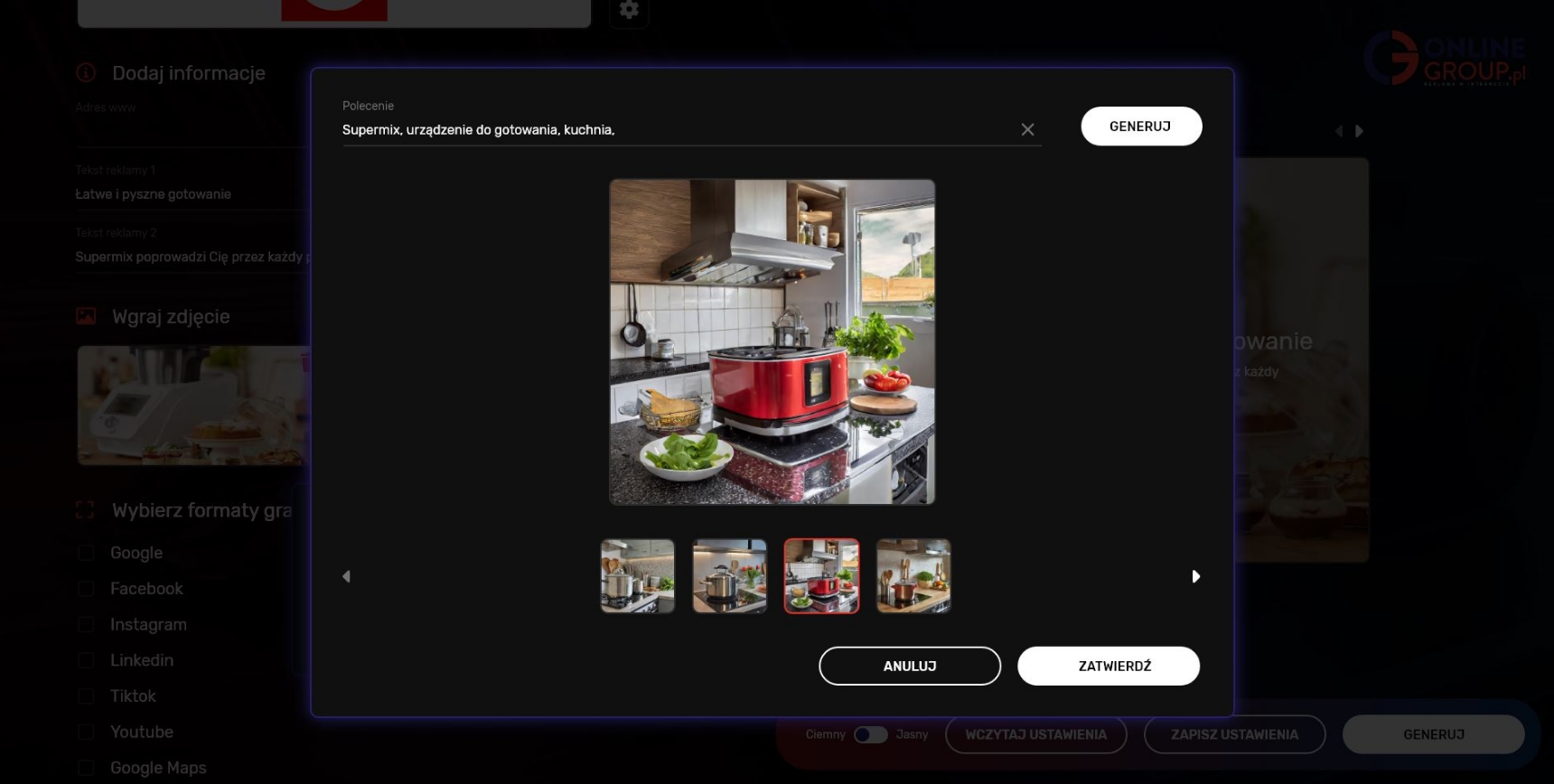1554x784 pixels.
Task: Click the settings gear icon at top
Action: coord(629,10)
